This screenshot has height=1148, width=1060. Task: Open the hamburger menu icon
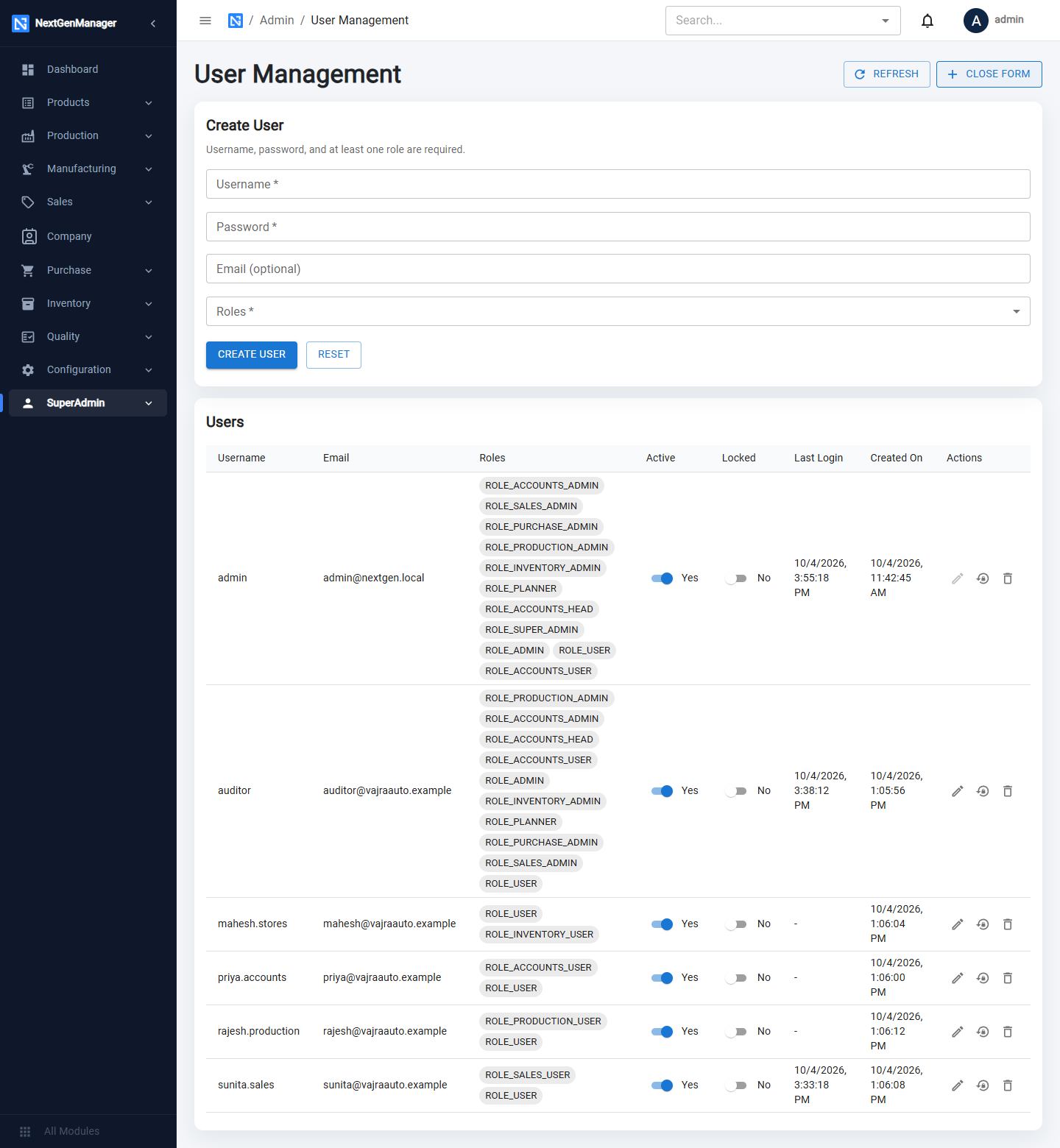point(205,21)
